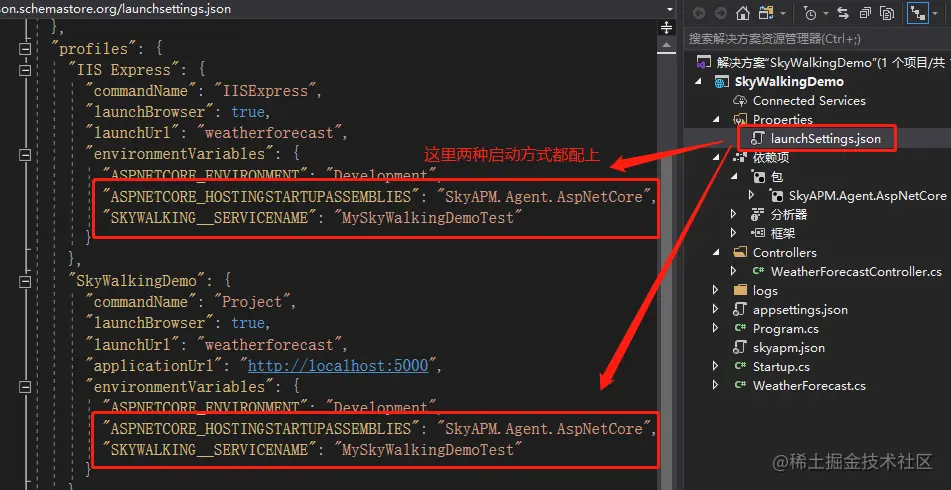
Task: Open dropdown next to Pending Changes Filter
Action: tap(825, 13)
